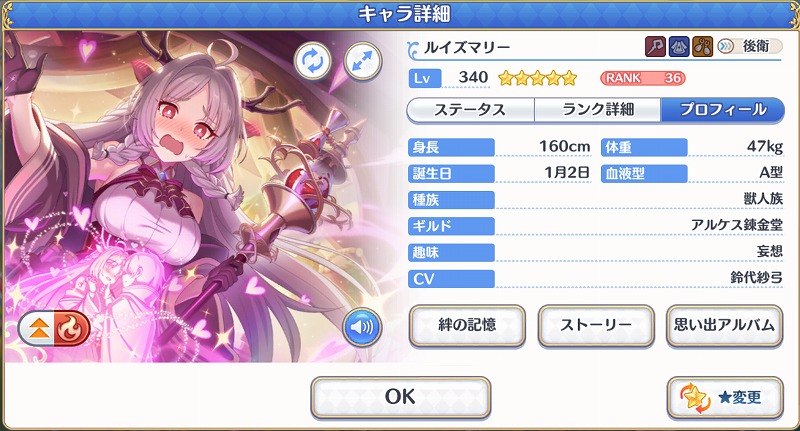Click the blue role icon
The height and width of the screenshot is (431, 800).
click(x=679, y=47)
